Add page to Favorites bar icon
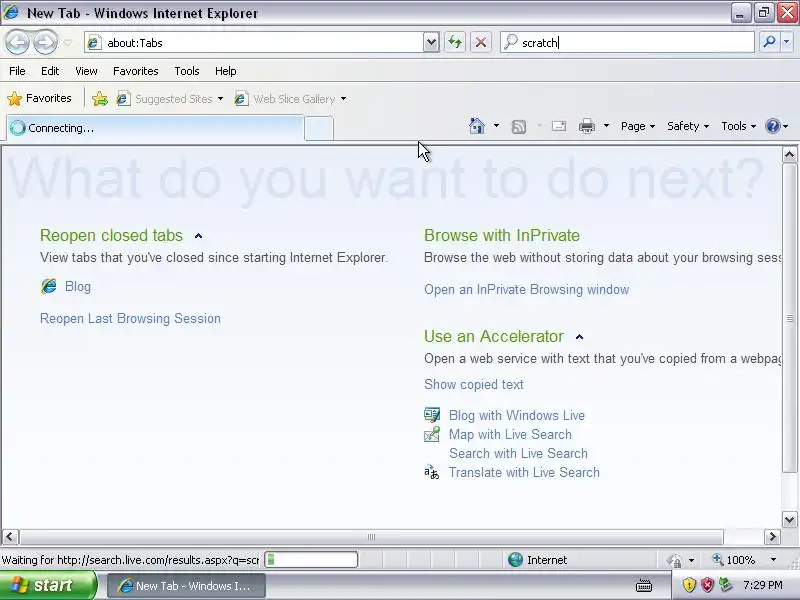 100,98
